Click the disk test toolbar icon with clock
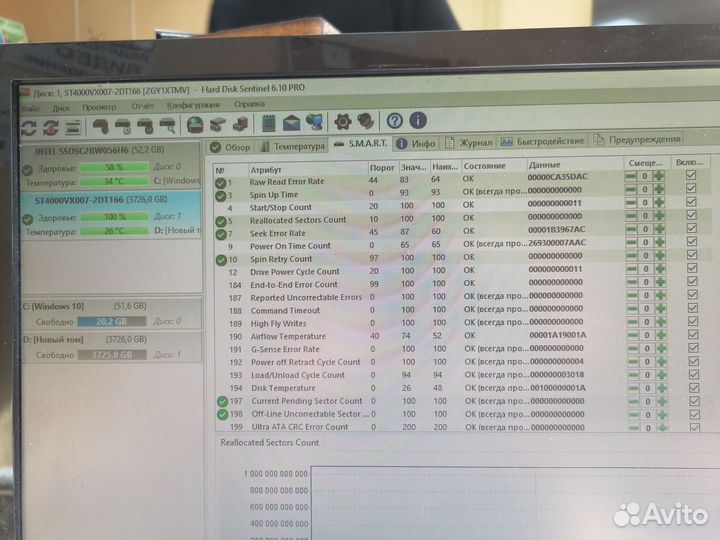This screenshot has height=540, width=720. pyautogui.click(x=124, y=126)
